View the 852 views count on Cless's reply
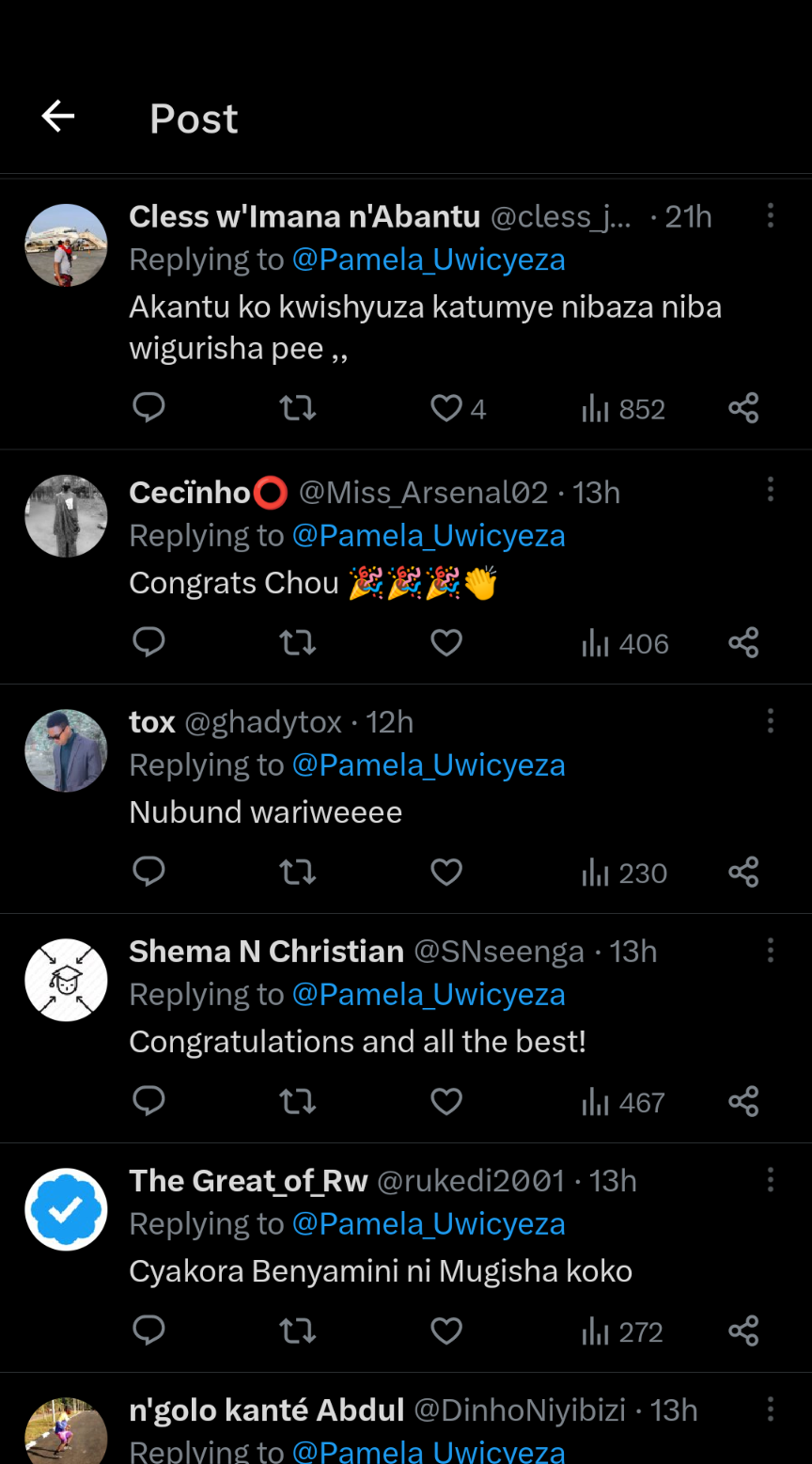Image resolution: width=812 pixels, height=1464 pixels. [623, 409]
